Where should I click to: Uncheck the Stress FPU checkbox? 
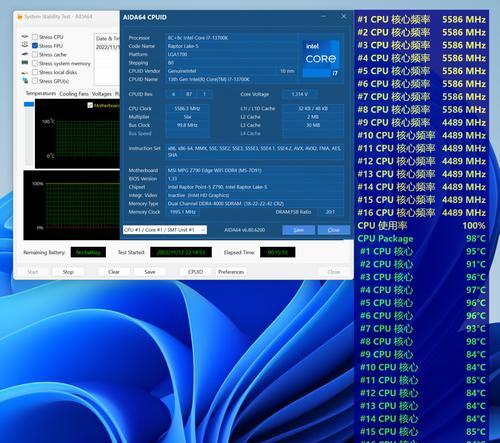tap(35, 46)
